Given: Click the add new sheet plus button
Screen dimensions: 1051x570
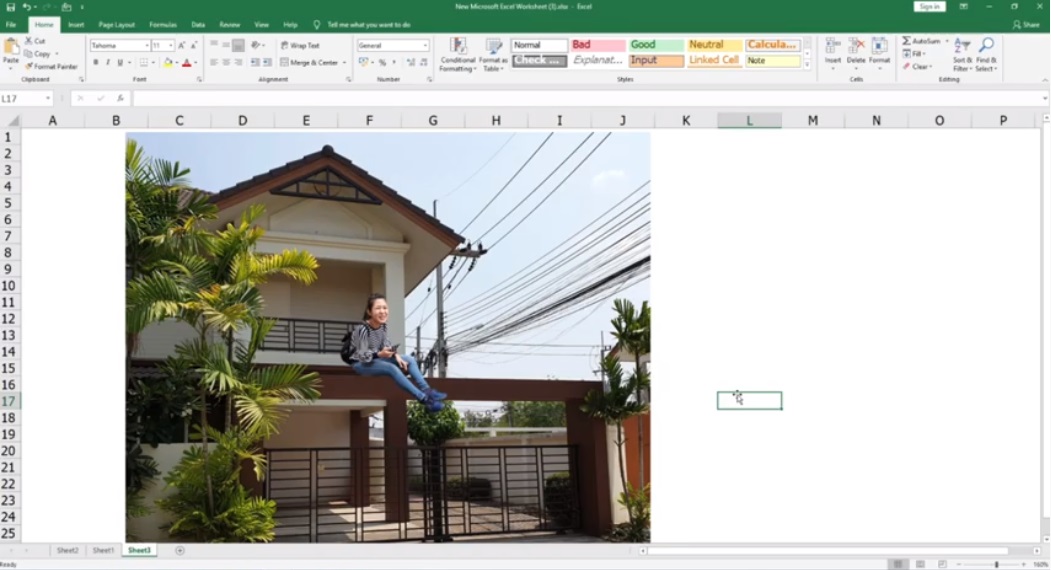Looking at the screenshot, I should coord(180,550).
